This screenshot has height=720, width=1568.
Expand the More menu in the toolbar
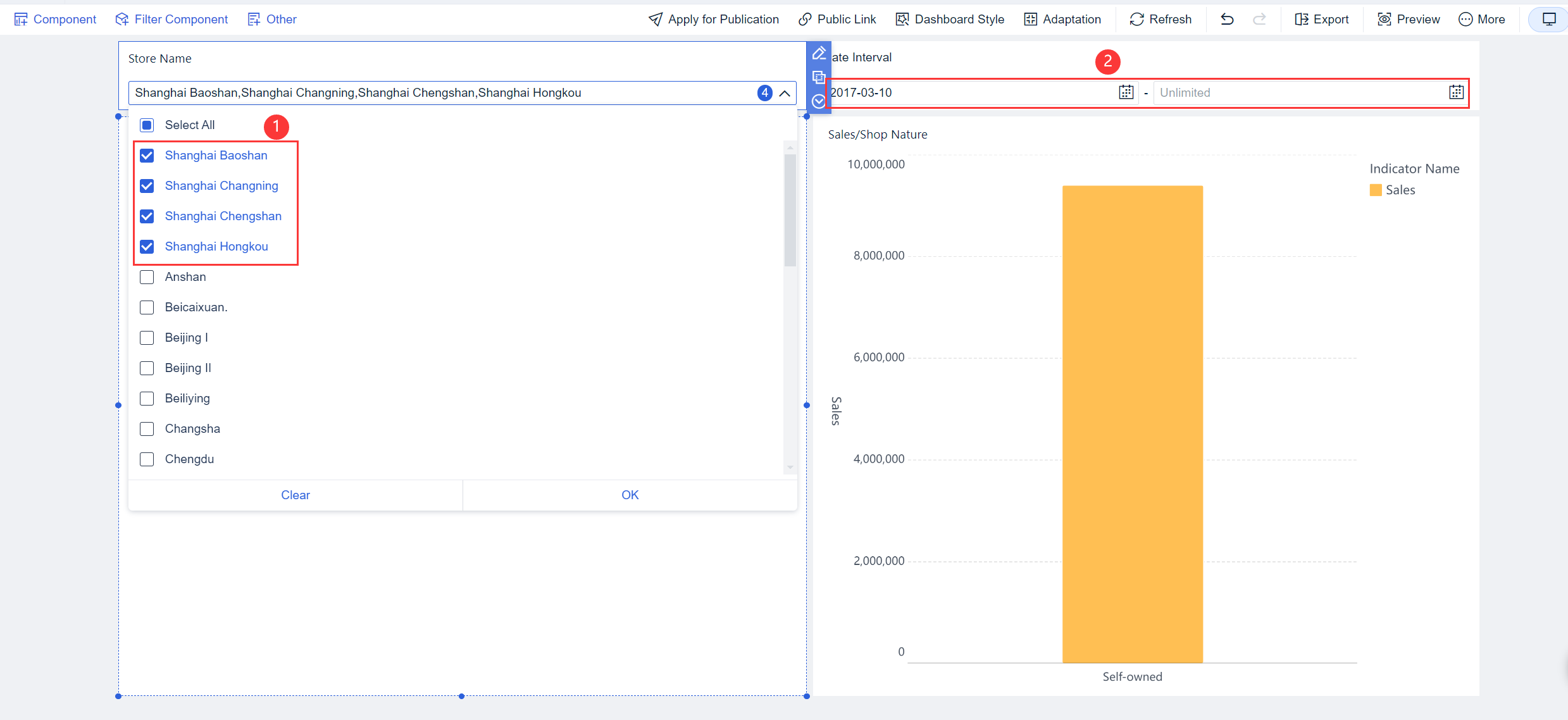point(1483,19)
